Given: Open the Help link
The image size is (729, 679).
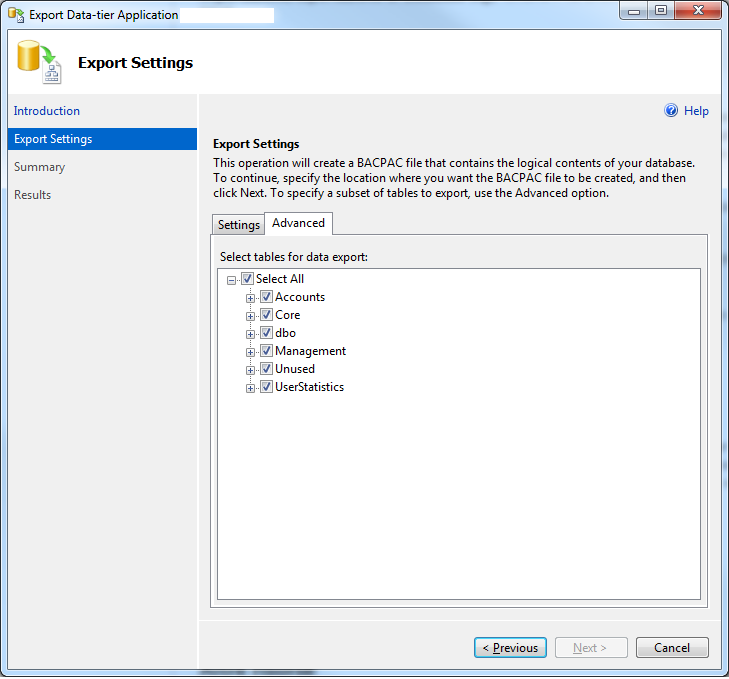Looking at the screenshot, I should point(696,111).
